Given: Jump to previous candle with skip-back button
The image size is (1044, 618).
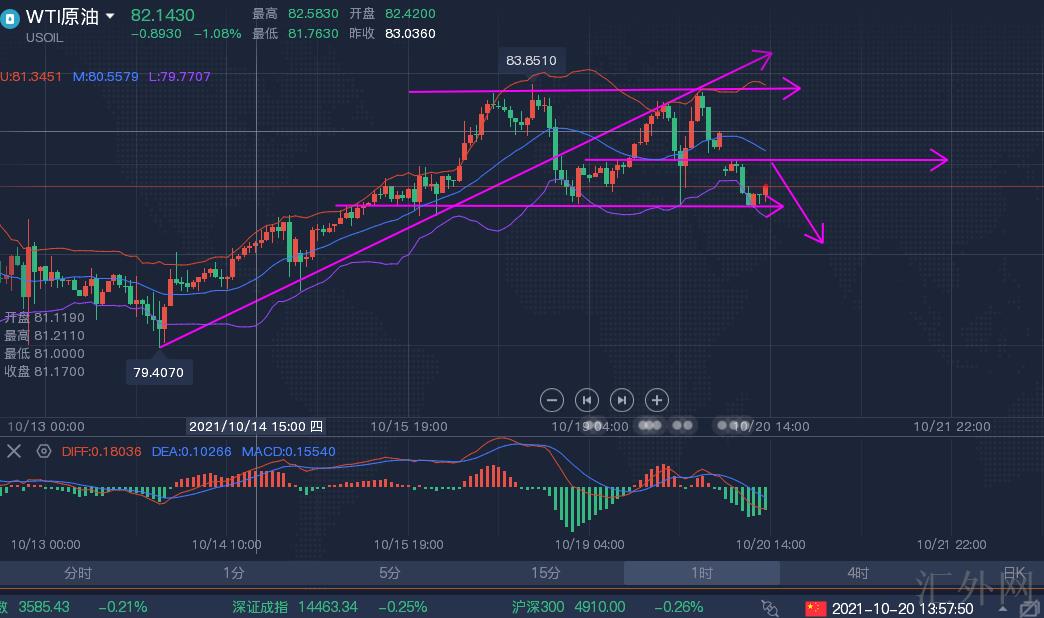Looking at the screenshot, I should pyautogui.click(x=587, y=400).
